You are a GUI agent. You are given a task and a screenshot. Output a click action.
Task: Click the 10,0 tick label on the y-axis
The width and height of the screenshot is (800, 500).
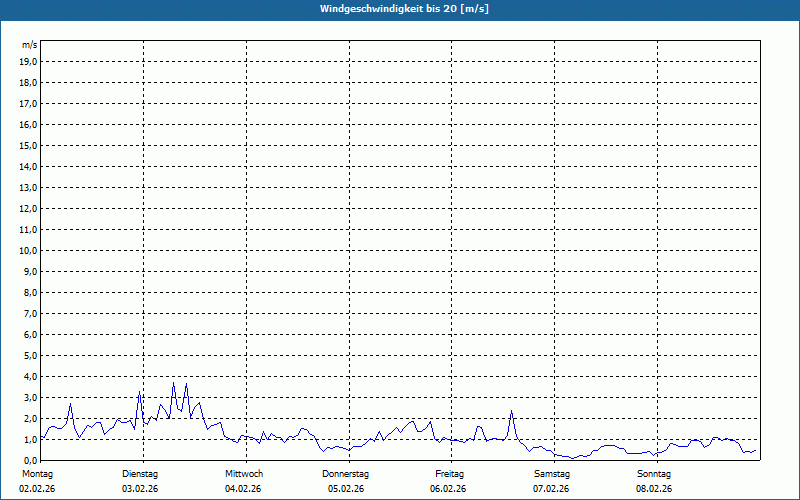pyautogui.click(x=29, y=250)
